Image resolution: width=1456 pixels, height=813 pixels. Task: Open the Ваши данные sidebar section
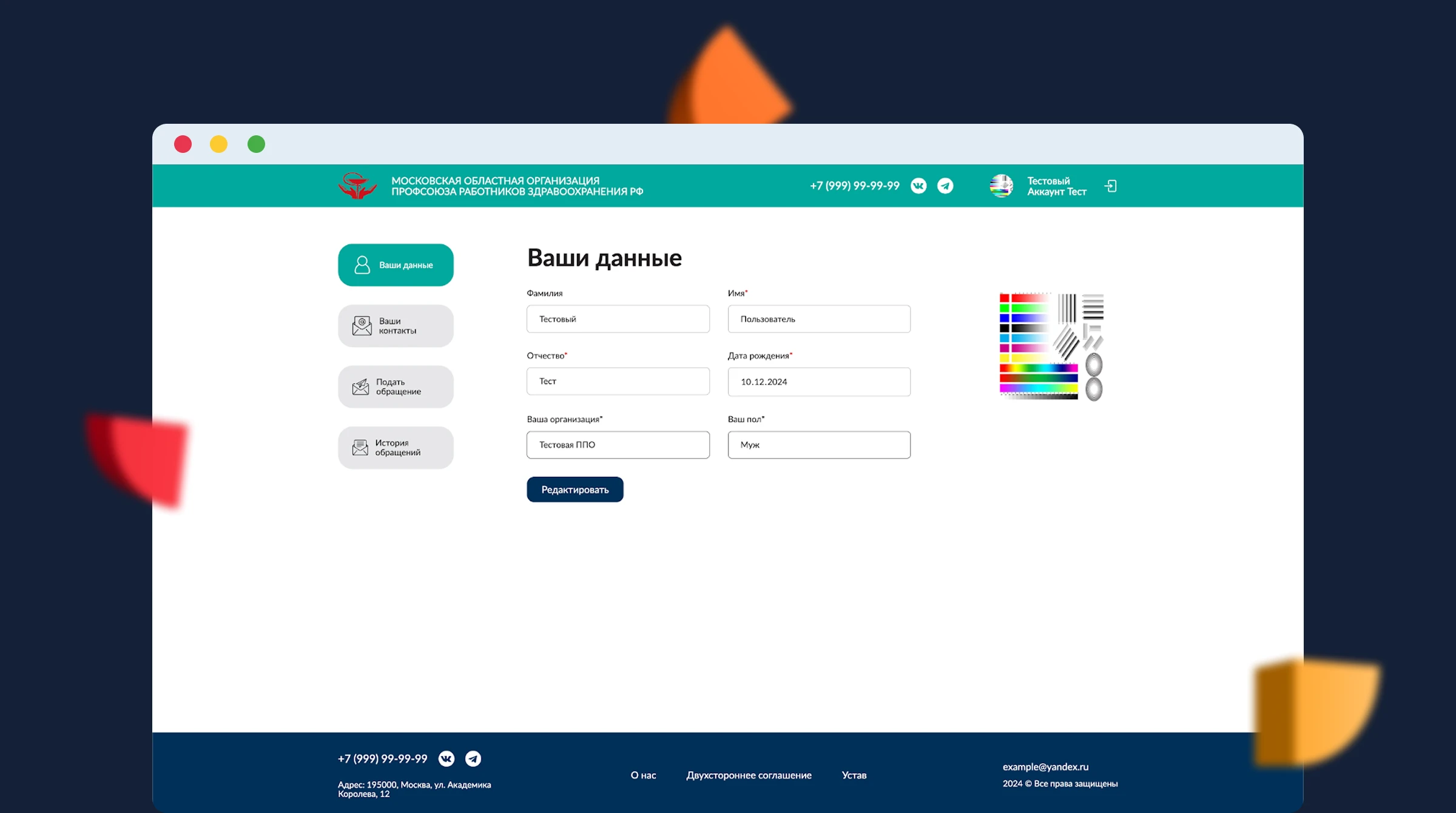pyautogui.click(x=396, y=265)
